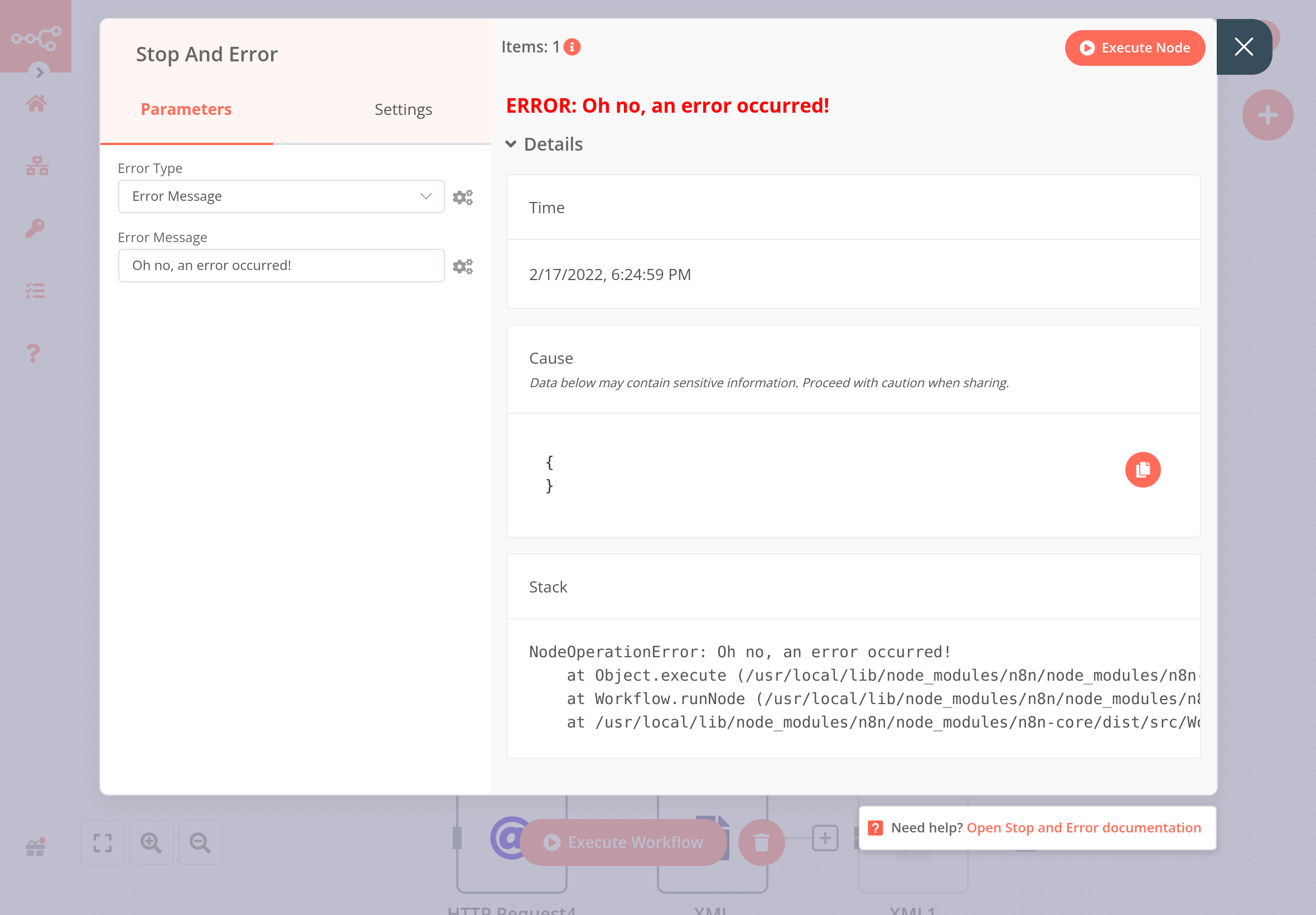Switch to the Settings tab

[x=403, y=109]
